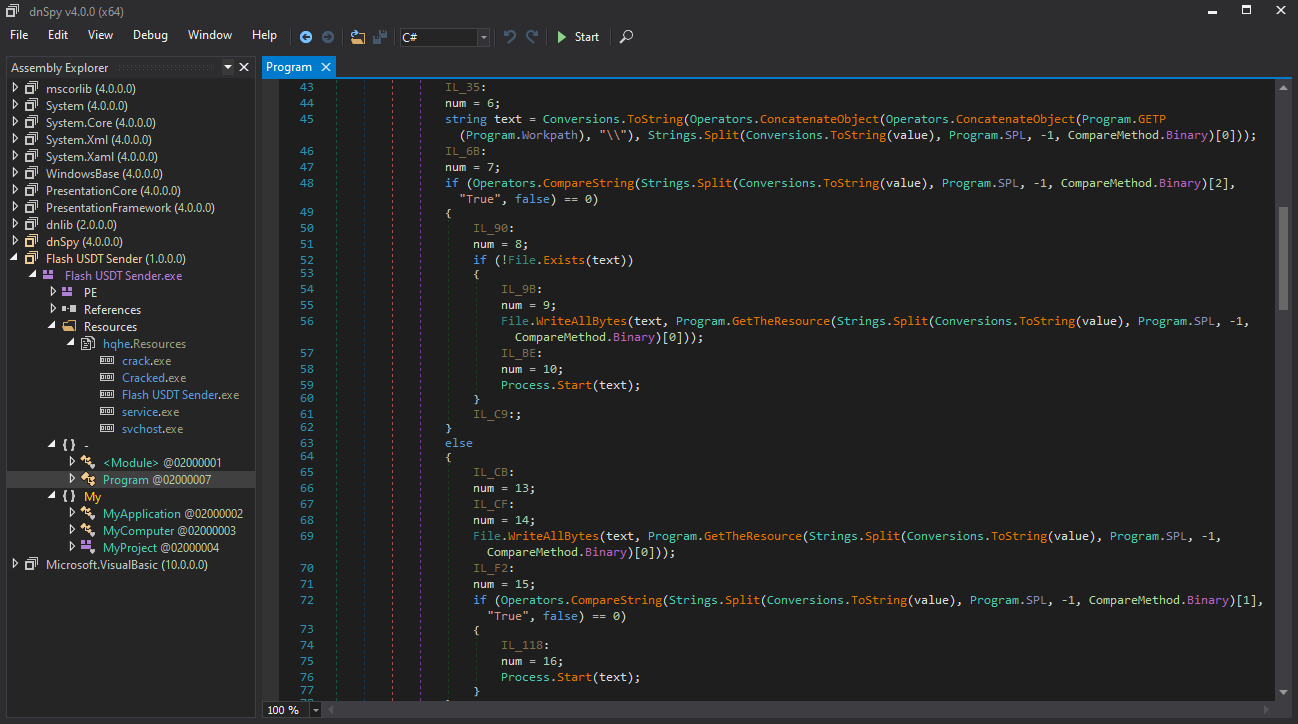Navigate back in code history
The image size is (1298, 724).
[x=306, y=36]
